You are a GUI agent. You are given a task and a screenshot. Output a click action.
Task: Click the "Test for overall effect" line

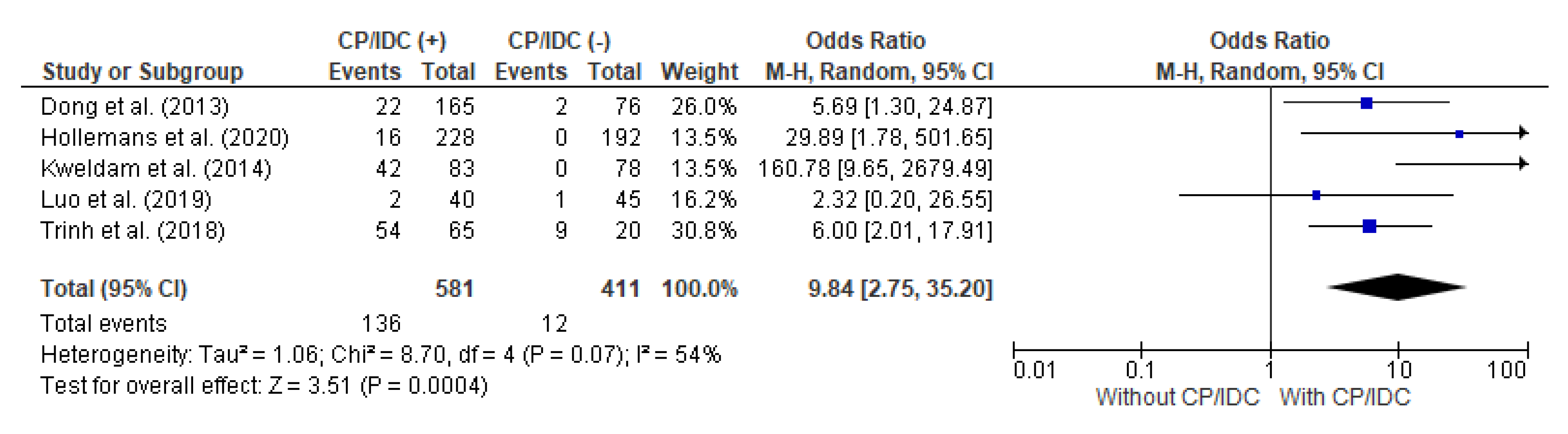pos(263,386)
